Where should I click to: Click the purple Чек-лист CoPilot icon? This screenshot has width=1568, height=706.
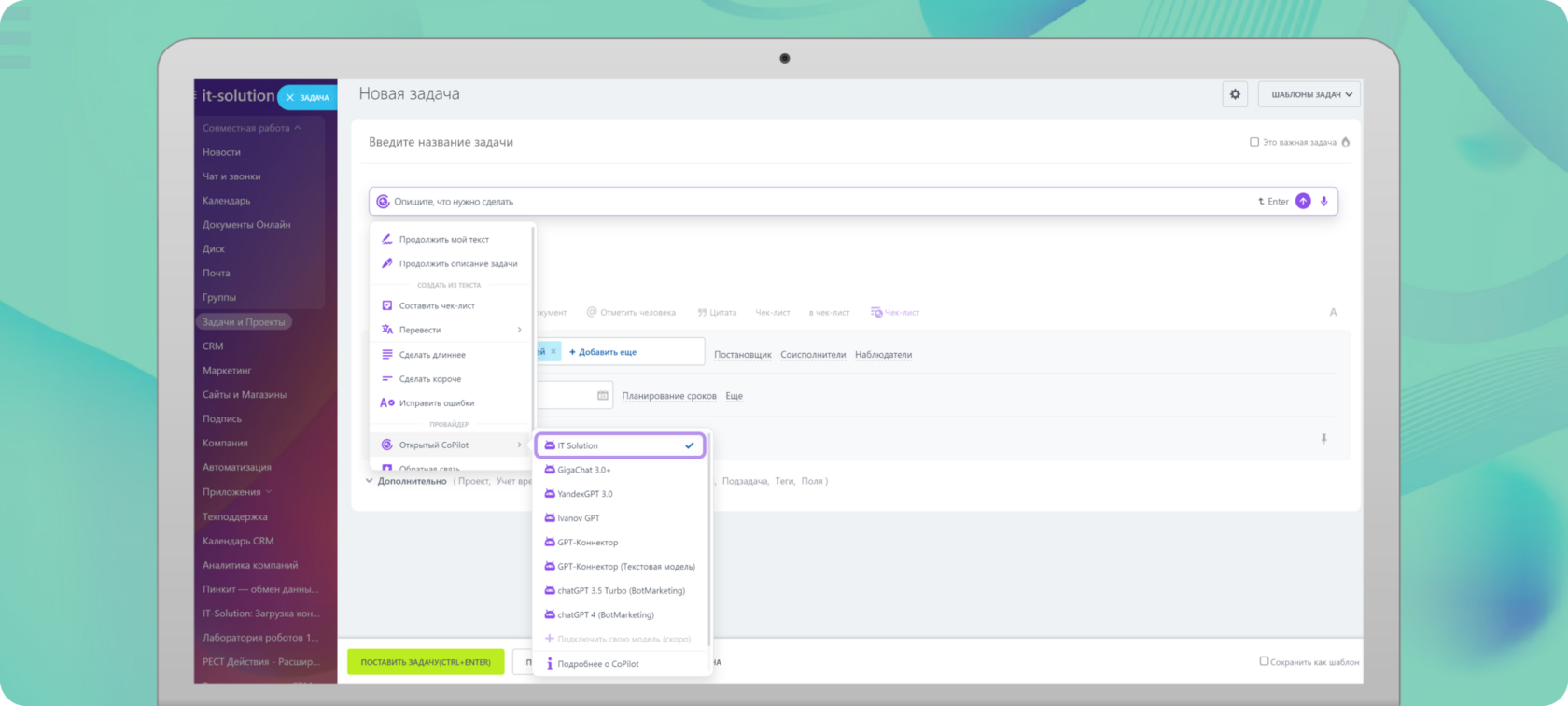(876, 313)
